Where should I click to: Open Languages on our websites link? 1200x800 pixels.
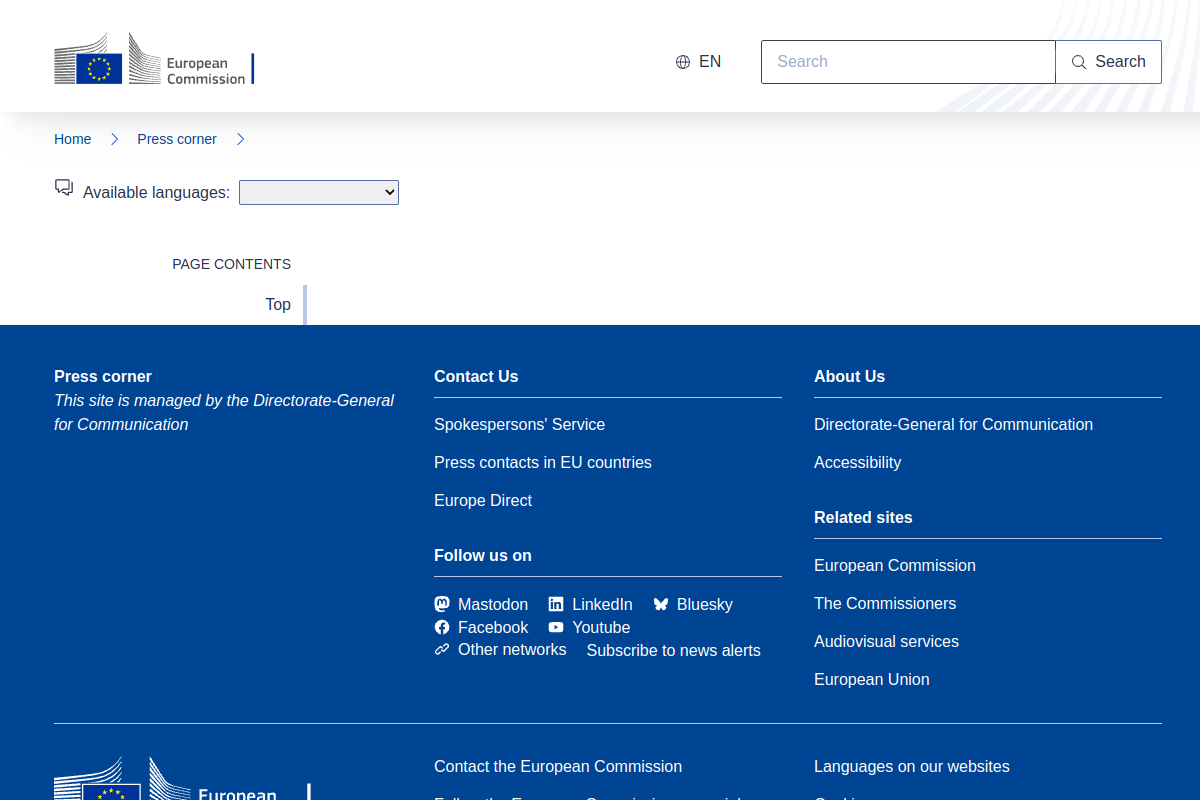[912, 766]
